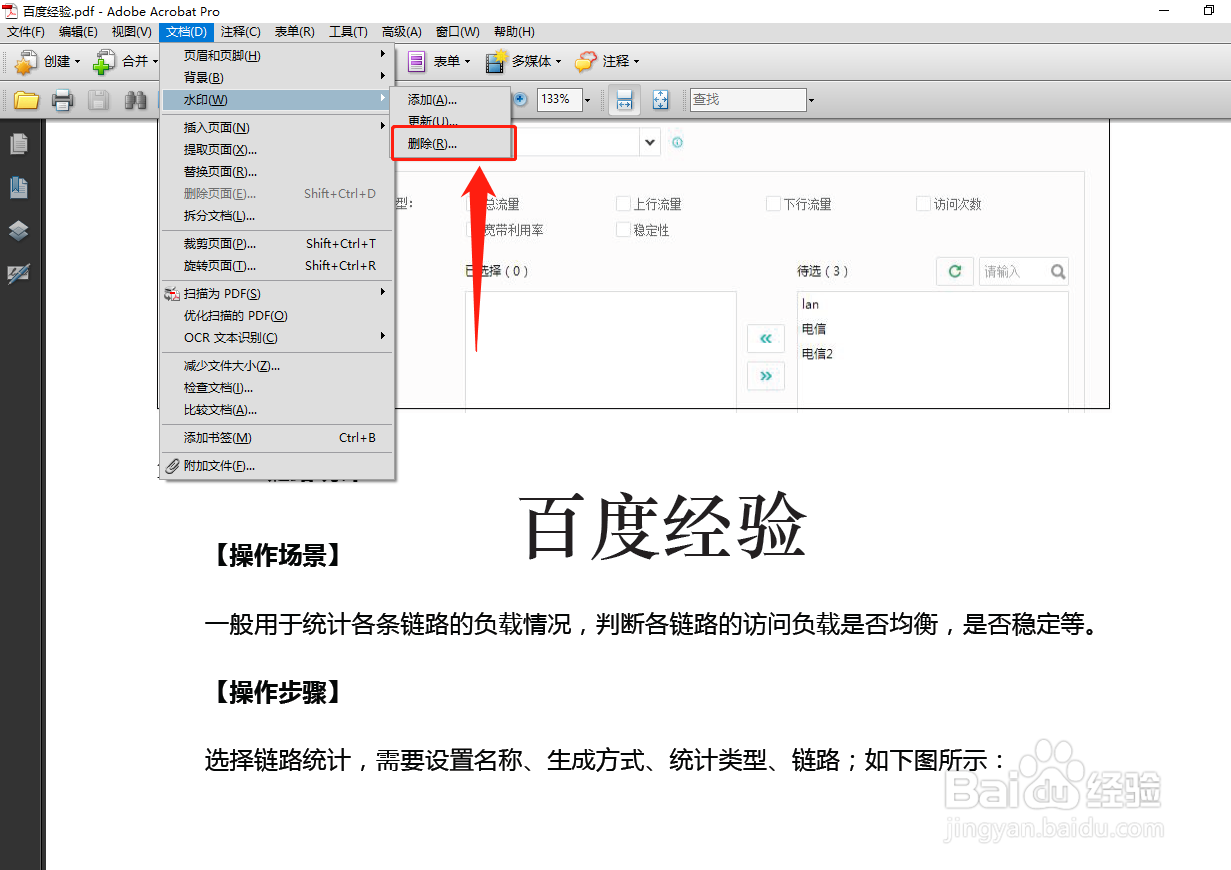Select '电信' in the 待选 list
This screenshot has height=870, width=1231.
coord(814,328)
